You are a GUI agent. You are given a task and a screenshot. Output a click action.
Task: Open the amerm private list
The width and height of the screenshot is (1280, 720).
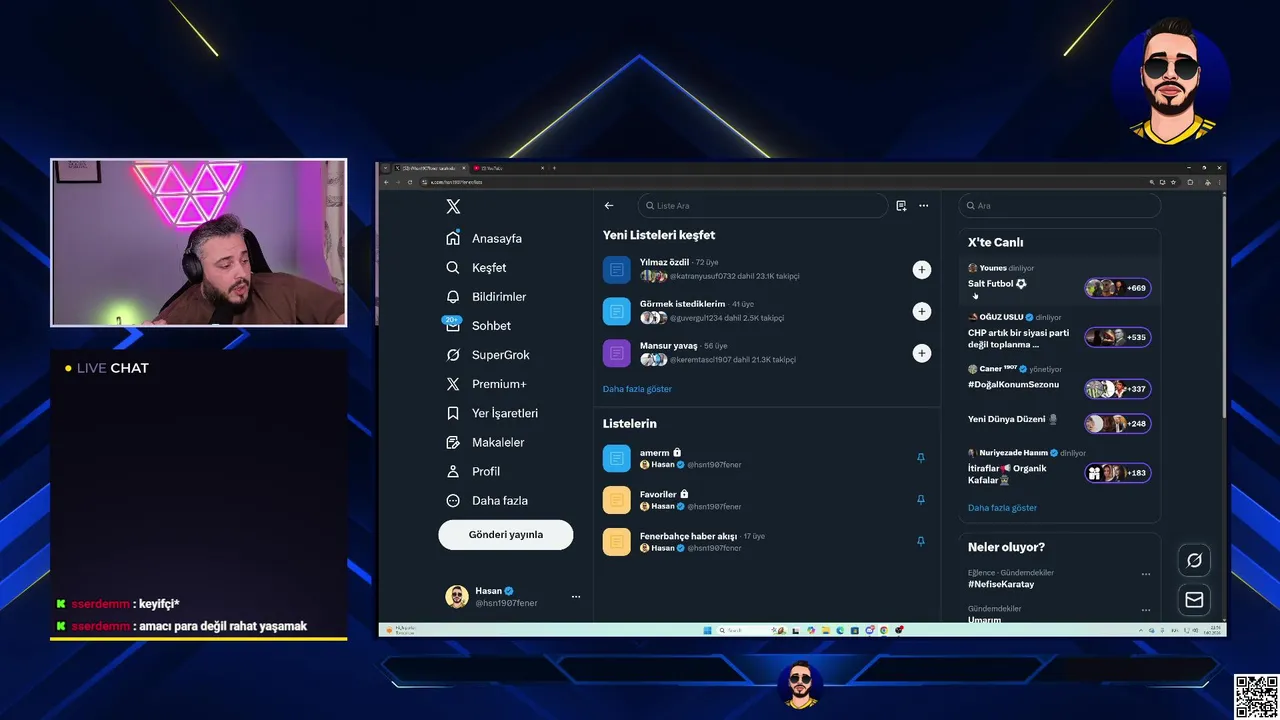(767, 458)
